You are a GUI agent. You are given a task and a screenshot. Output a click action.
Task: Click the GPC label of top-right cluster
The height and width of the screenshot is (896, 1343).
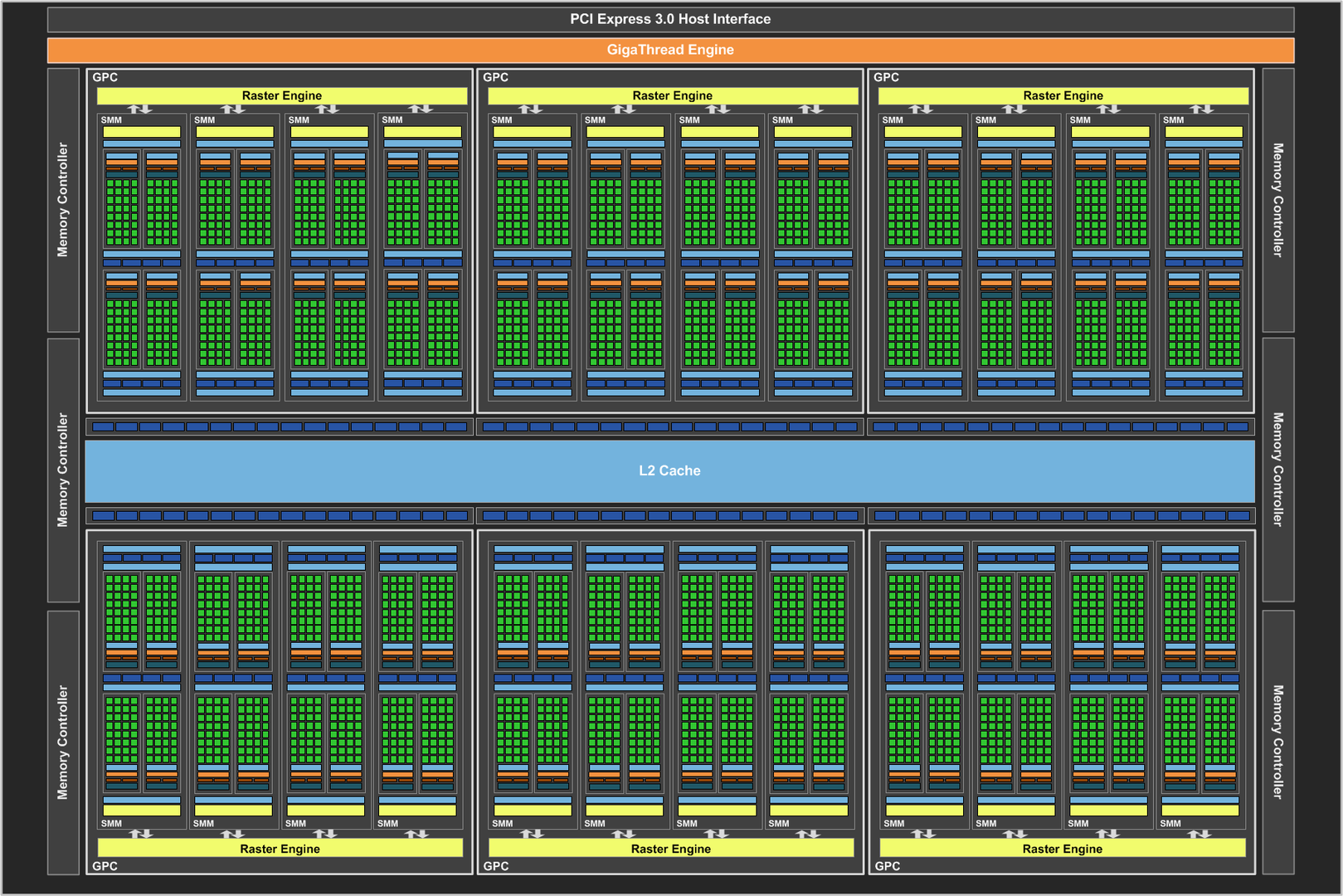pyautogui.click(x=886, y=77)
